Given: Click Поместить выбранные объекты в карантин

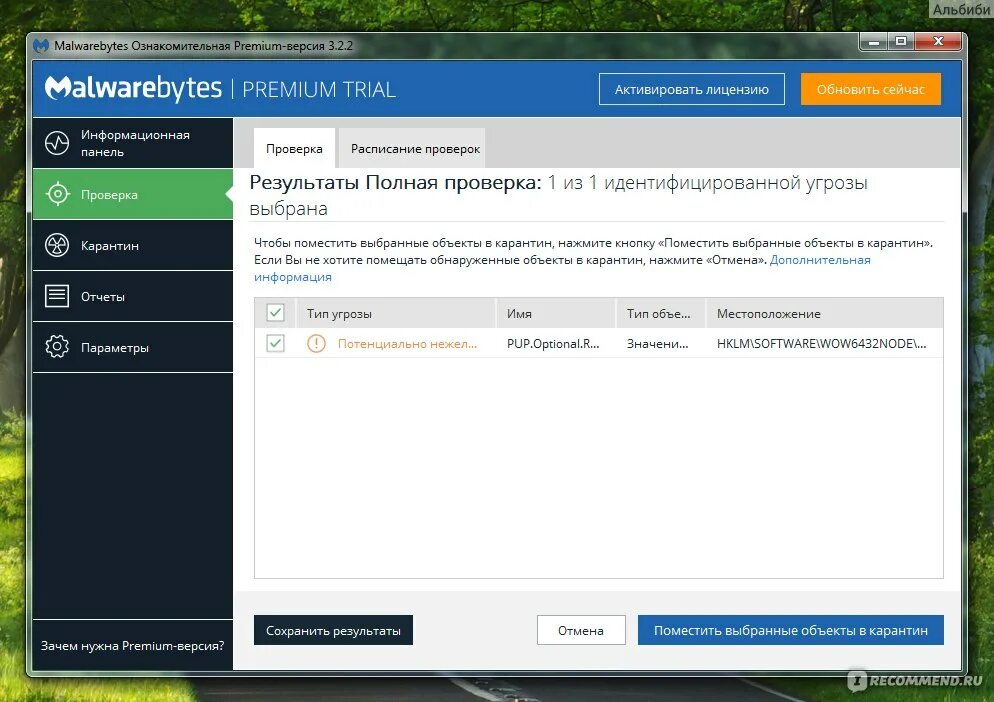Looking at the screenshot, I should [x=791, y=630].
